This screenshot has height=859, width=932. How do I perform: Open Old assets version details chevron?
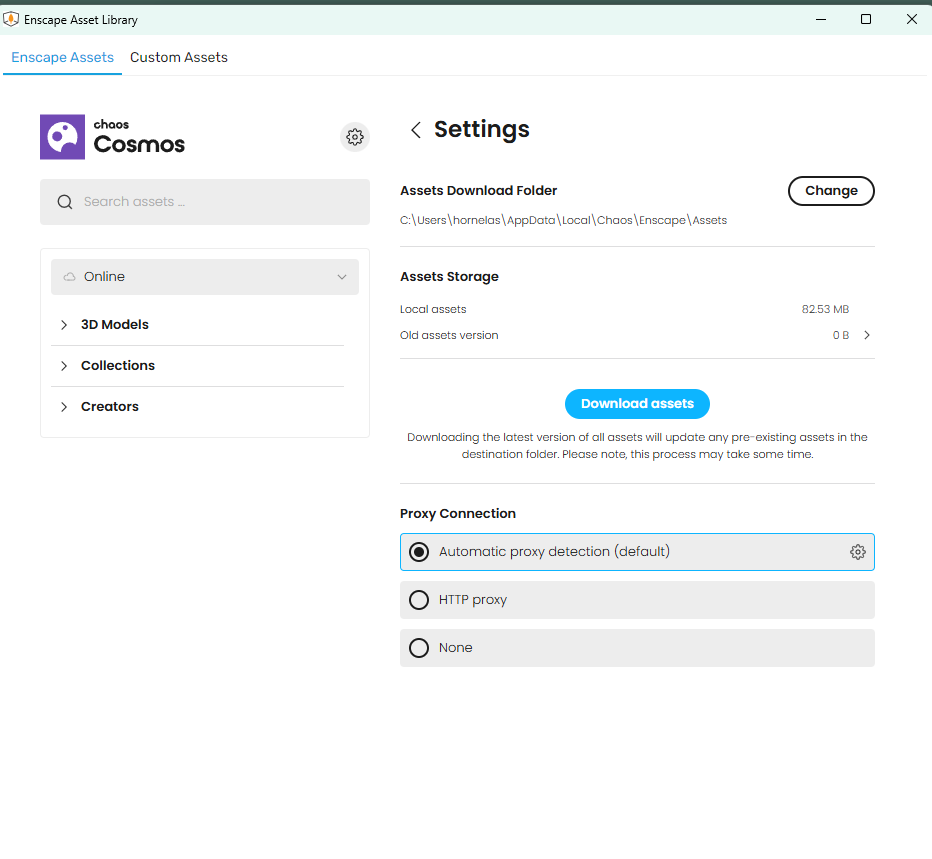coord(867,335)
